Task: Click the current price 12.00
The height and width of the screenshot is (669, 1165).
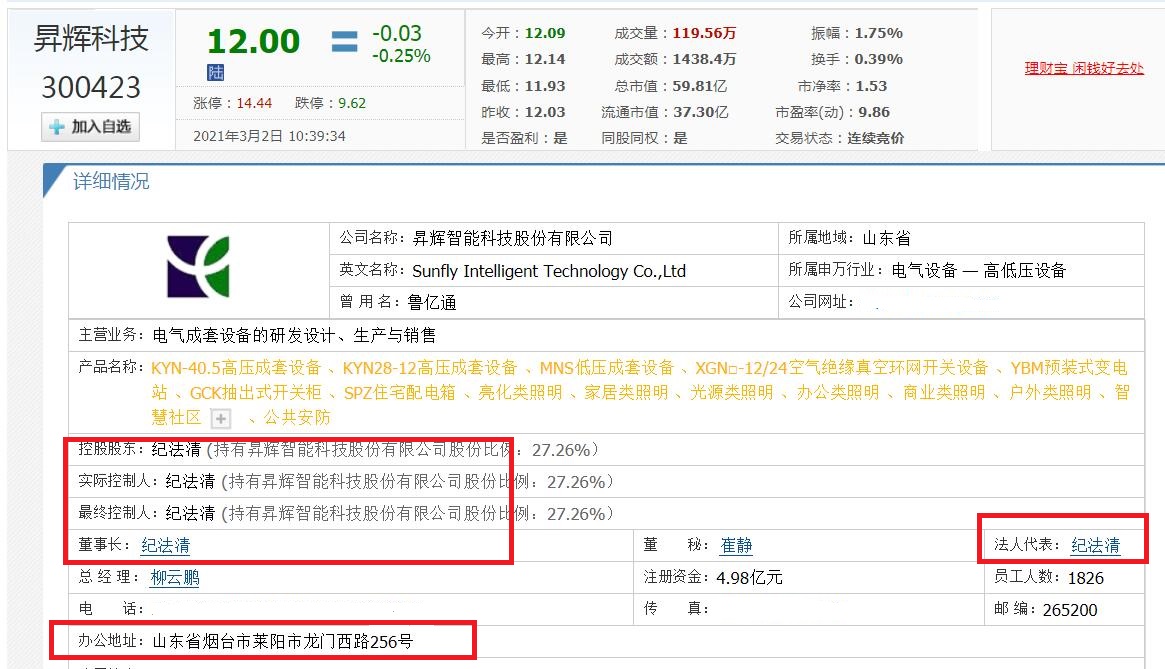Action: (253, 41)
